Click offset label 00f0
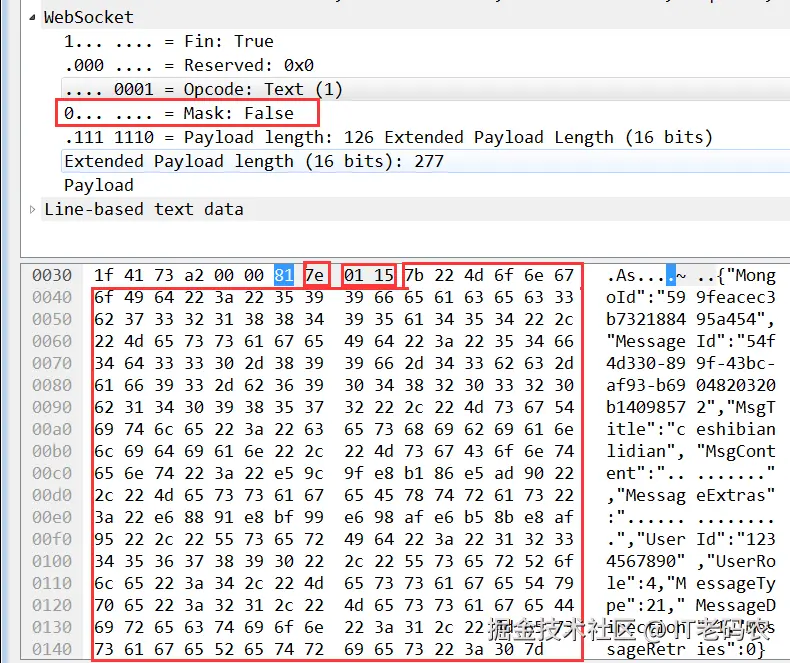 pyautogui.click(x=52, y=540)
